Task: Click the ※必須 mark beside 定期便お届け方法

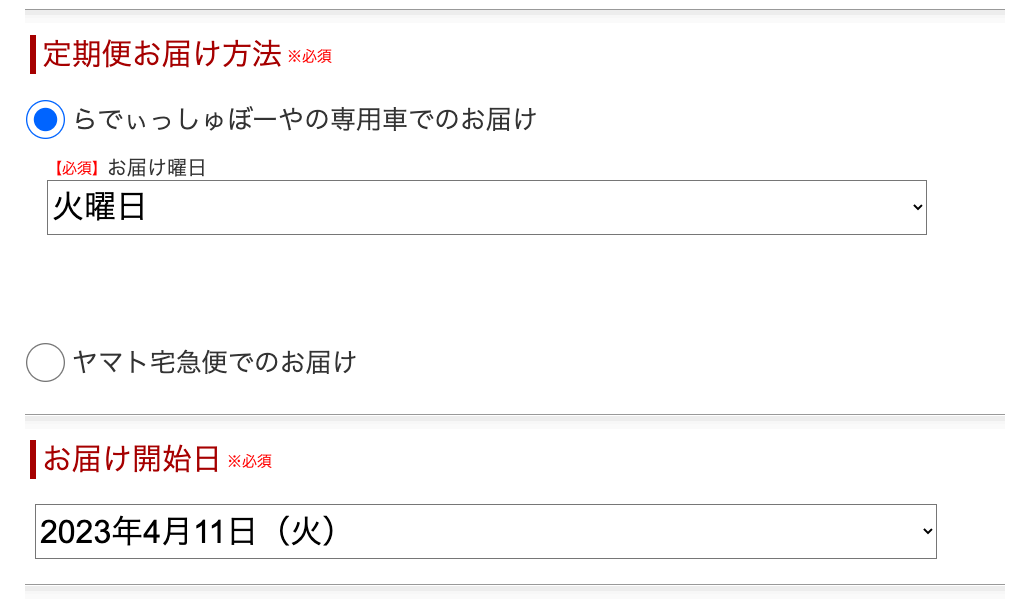Action: [309, 57]
